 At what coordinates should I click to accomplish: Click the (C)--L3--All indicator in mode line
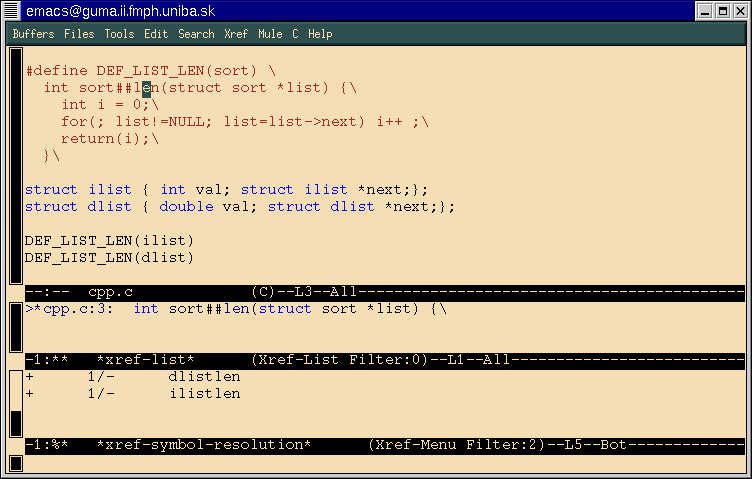(304, 292)
